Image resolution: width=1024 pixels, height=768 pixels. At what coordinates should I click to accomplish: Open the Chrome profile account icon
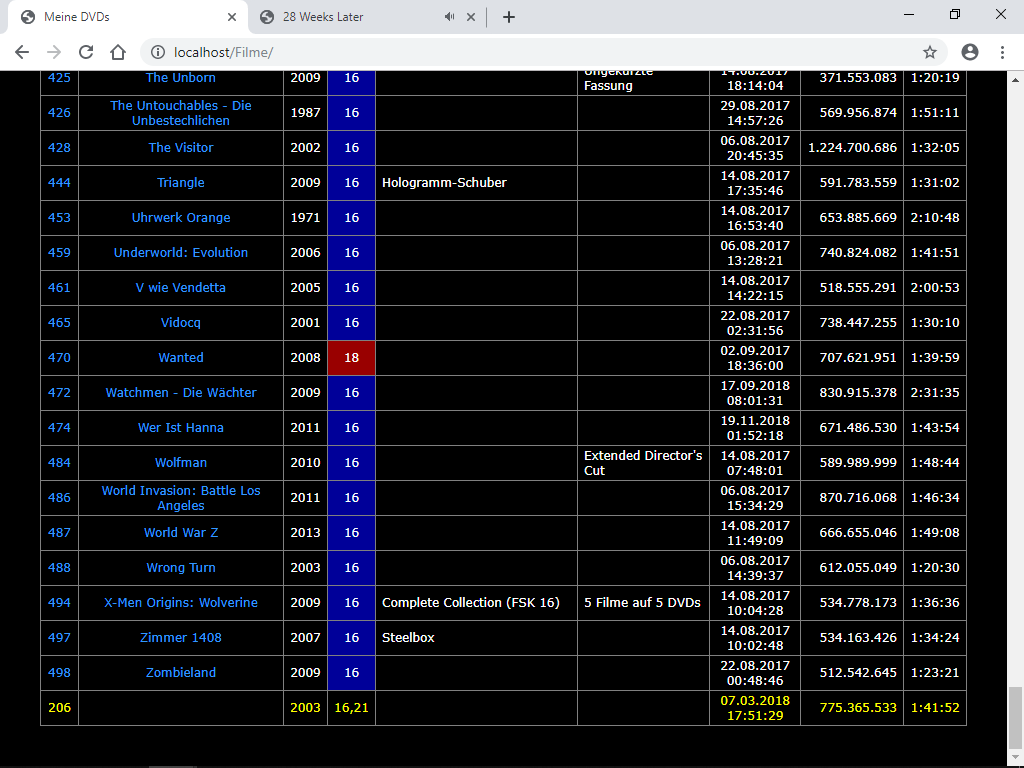click(969, 52)
